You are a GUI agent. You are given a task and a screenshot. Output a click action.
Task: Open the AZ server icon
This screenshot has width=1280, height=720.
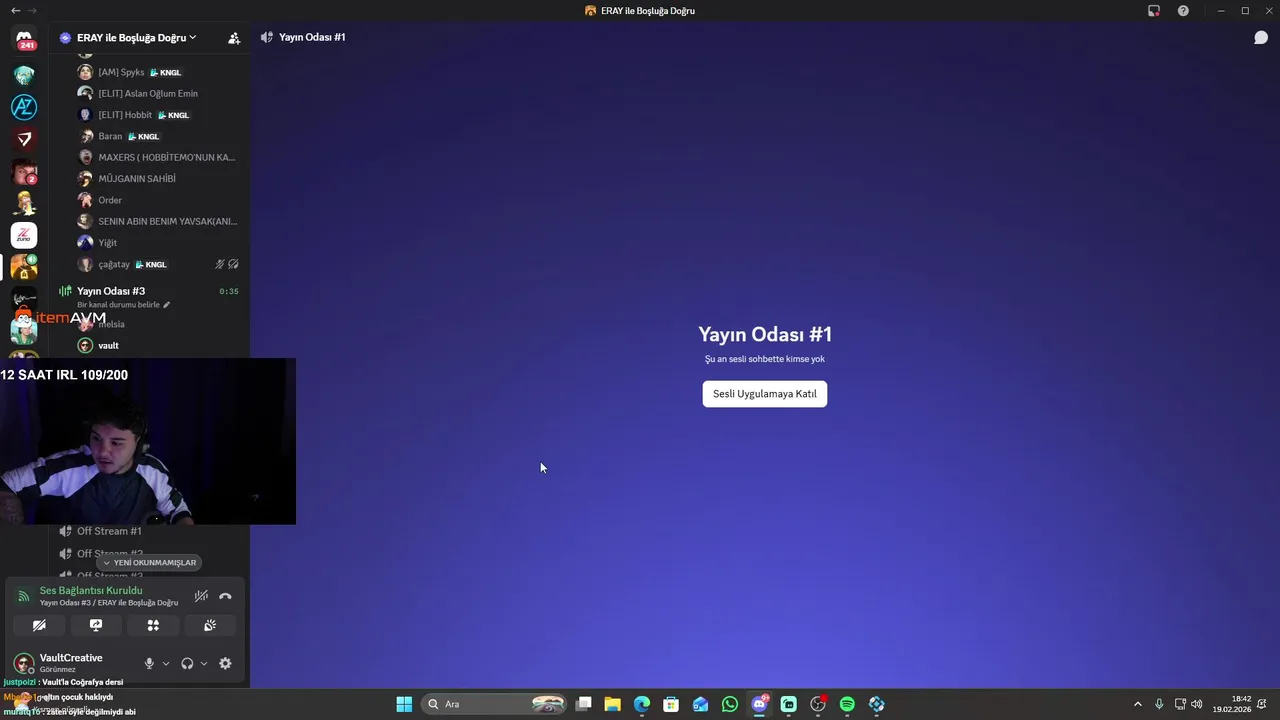pyautogui.click(x=24, y=107)
